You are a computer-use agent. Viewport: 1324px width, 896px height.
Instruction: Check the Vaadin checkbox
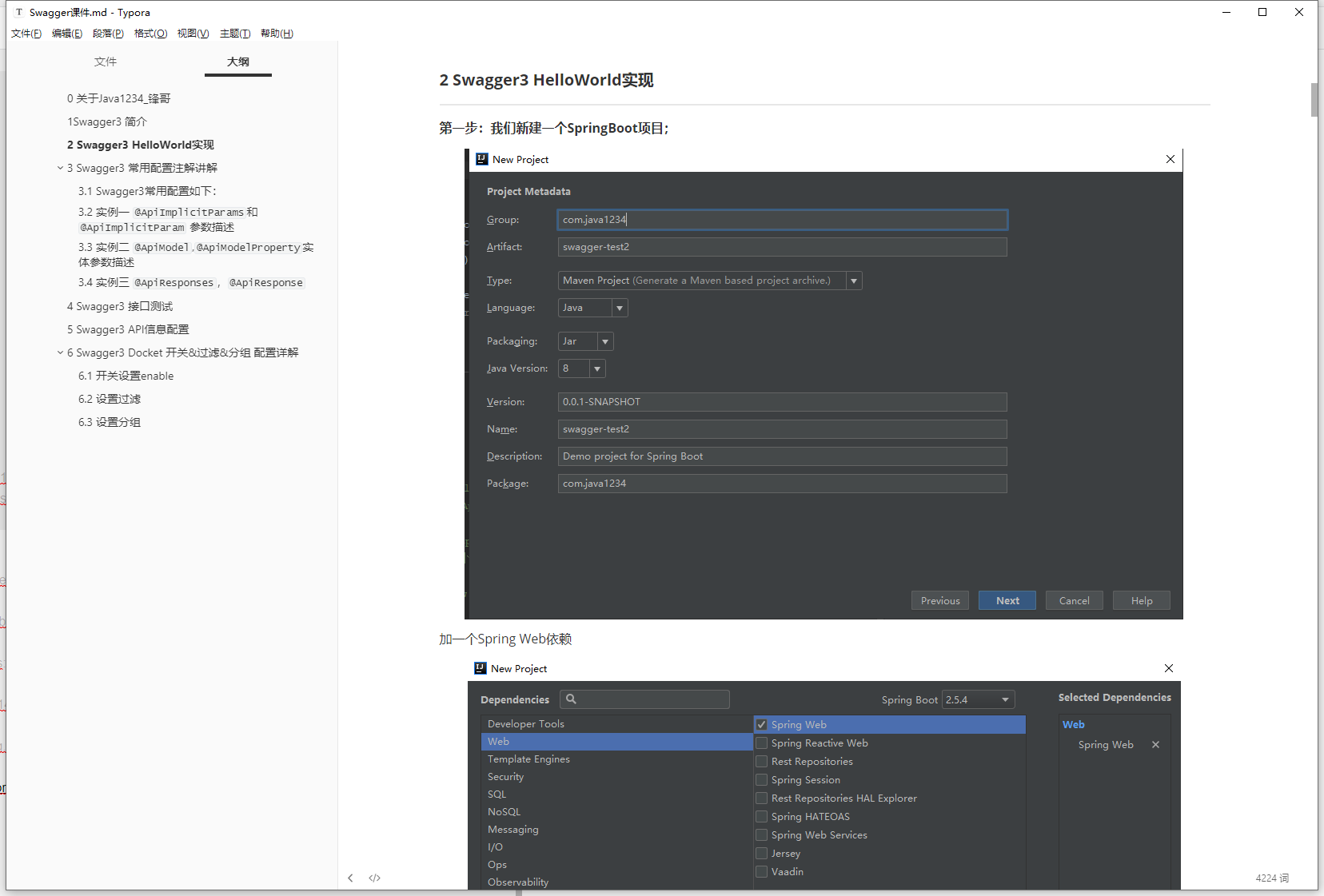click(762, 872)
